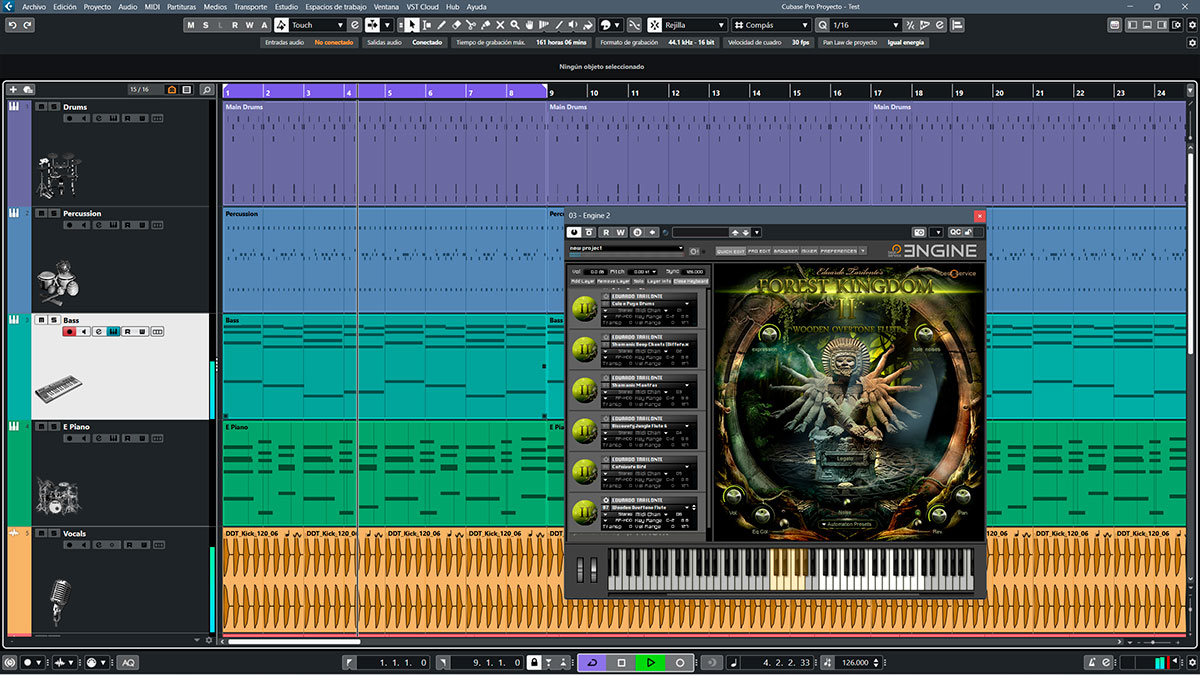The image size is (1200, 675).
Task: Open the Automation Presets dropdown
Action: tap(848, 524)
